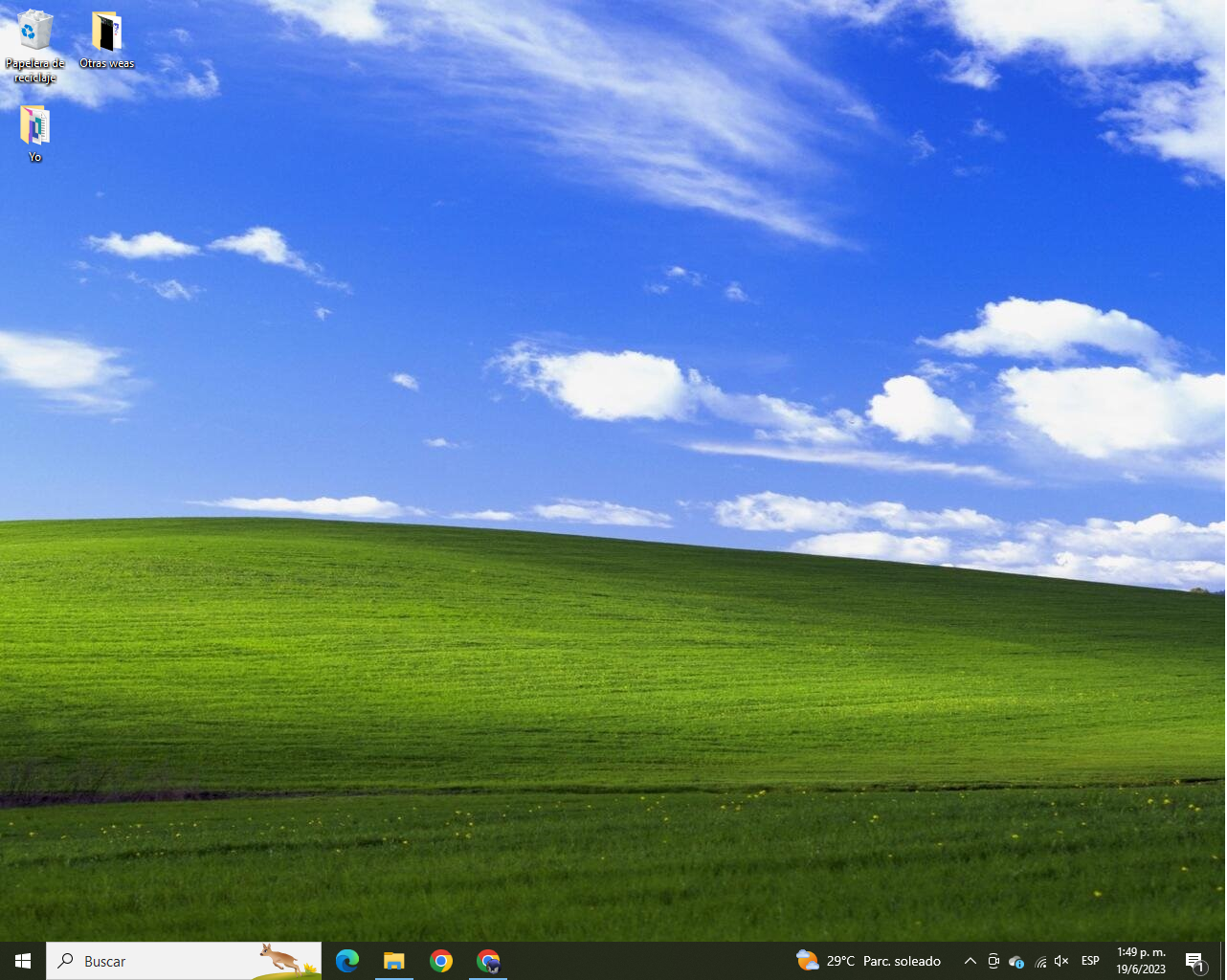Open clock showing 1:49 p. m. 19/6/2023

coord(1141,961)
